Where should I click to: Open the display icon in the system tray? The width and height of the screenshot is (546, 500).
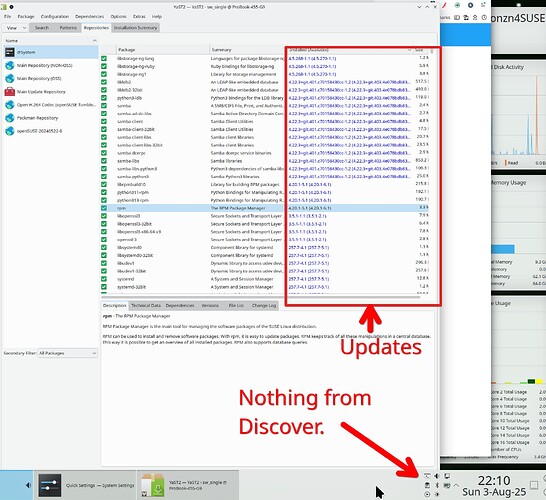[447, 476]
